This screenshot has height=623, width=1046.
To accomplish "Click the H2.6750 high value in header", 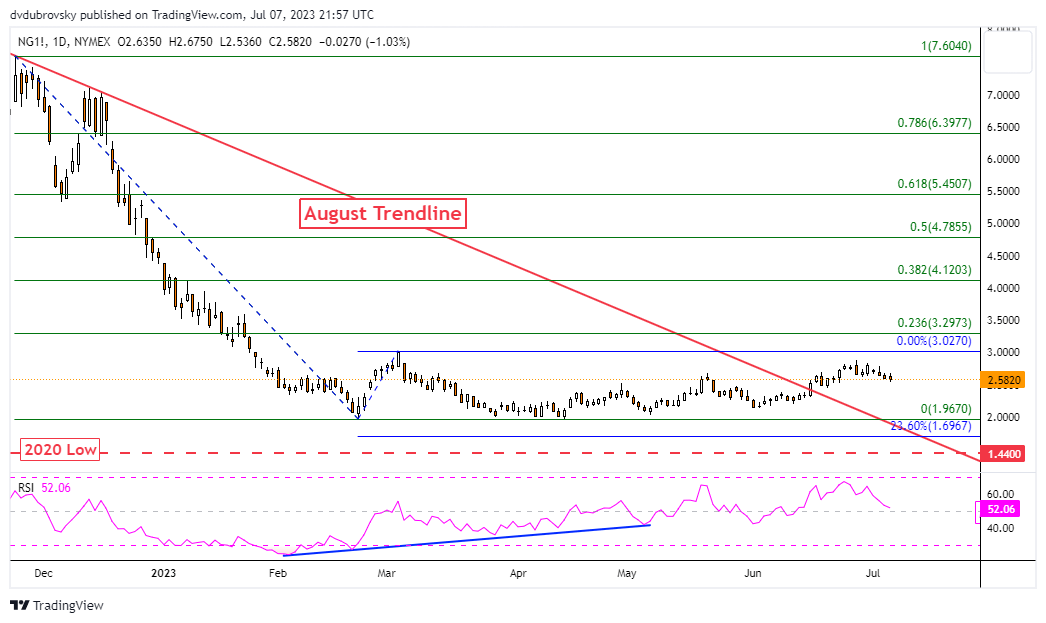I will point(191,42).
